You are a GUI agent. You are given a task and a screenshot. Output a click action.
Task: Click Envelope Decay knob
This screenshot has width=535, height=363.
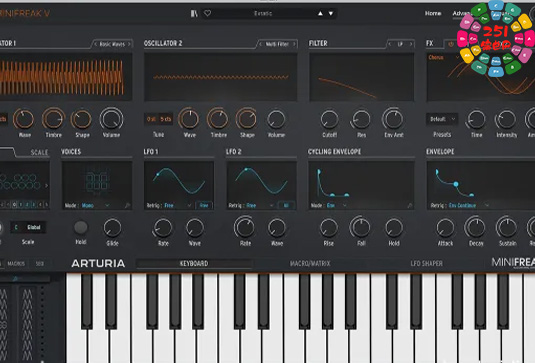tap(475, 228)
